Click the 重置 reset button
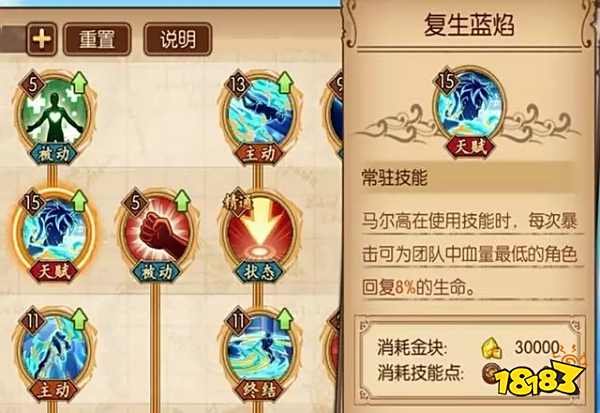Viewport: 600px width, 413px height. (97, 39)
